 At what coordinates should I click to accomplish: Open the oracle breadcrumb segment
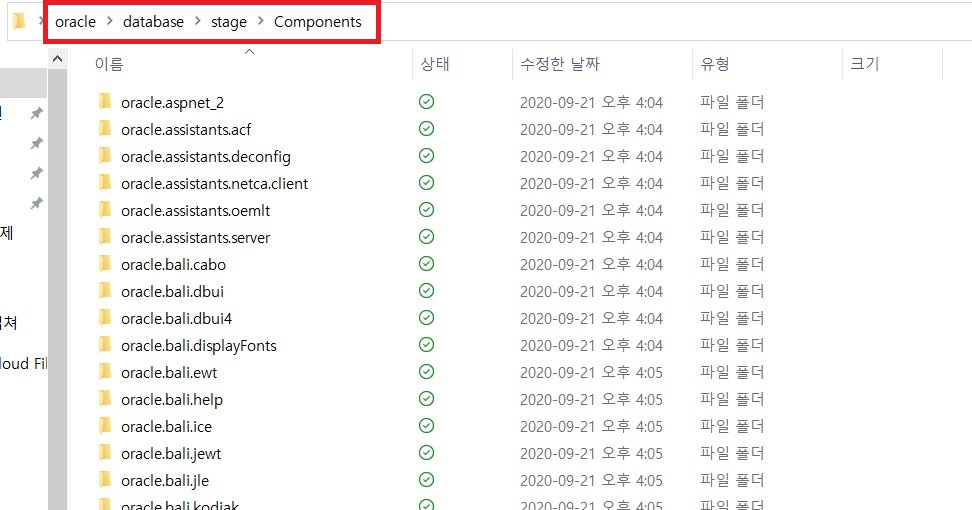(x=76, y=22)
